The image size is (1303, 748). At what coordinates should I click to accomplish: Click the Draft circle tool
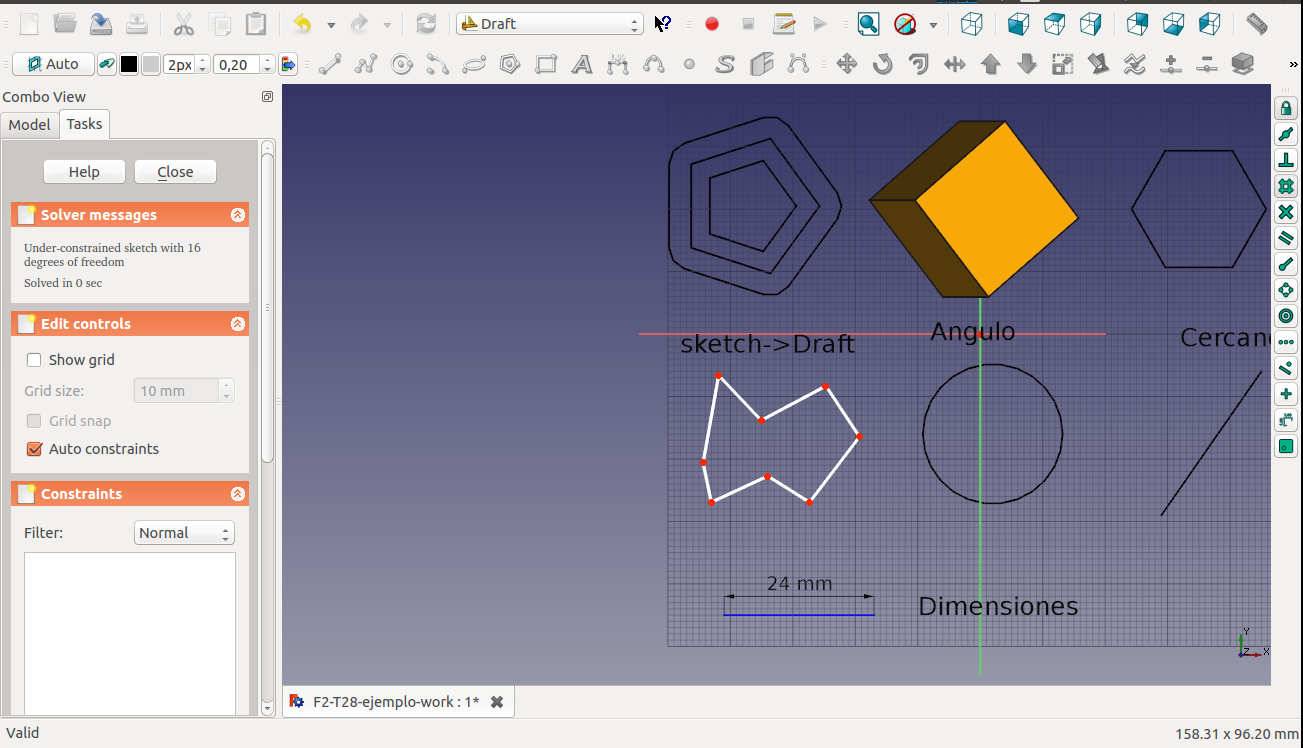pyautogui.click(x=402, y=65)
